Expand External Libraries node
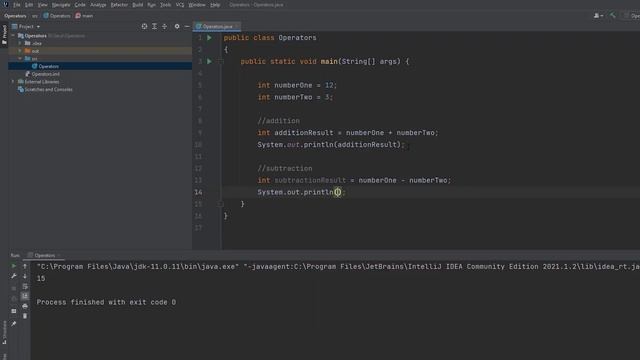 coord(13,82)
